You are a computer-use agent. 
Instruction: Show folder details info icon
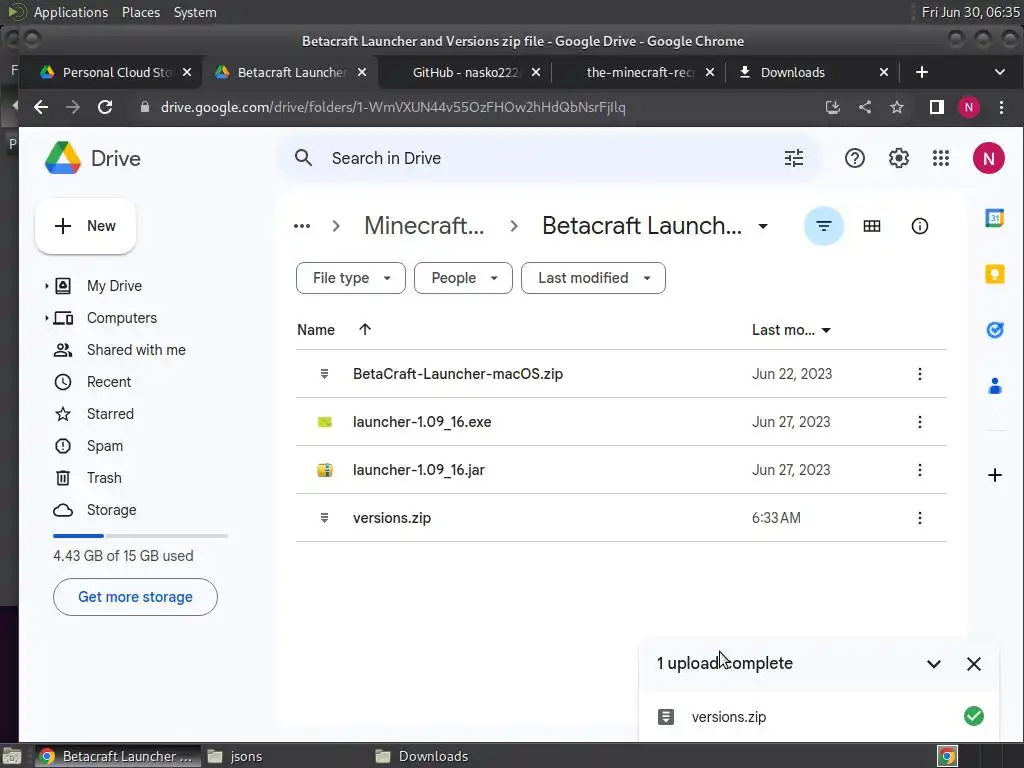pyautogui.click(x=920, y=226)
